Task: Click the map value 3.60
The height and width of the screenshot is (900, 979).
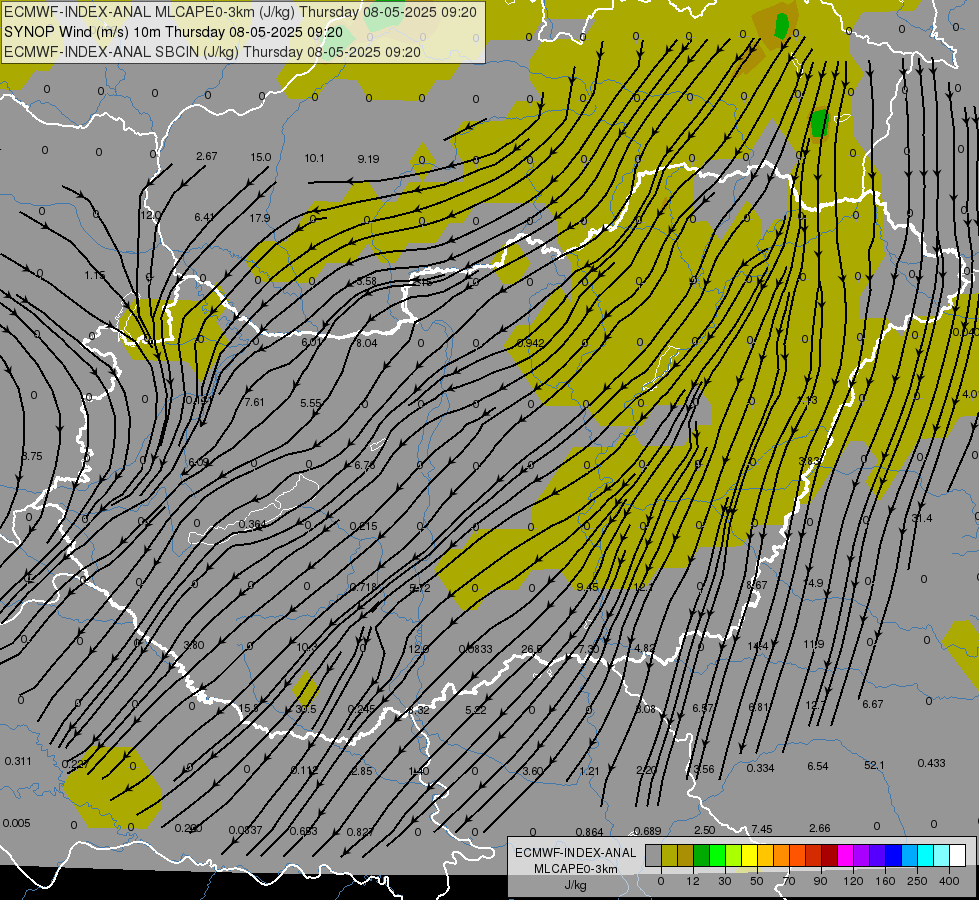Action: (533, 771)
